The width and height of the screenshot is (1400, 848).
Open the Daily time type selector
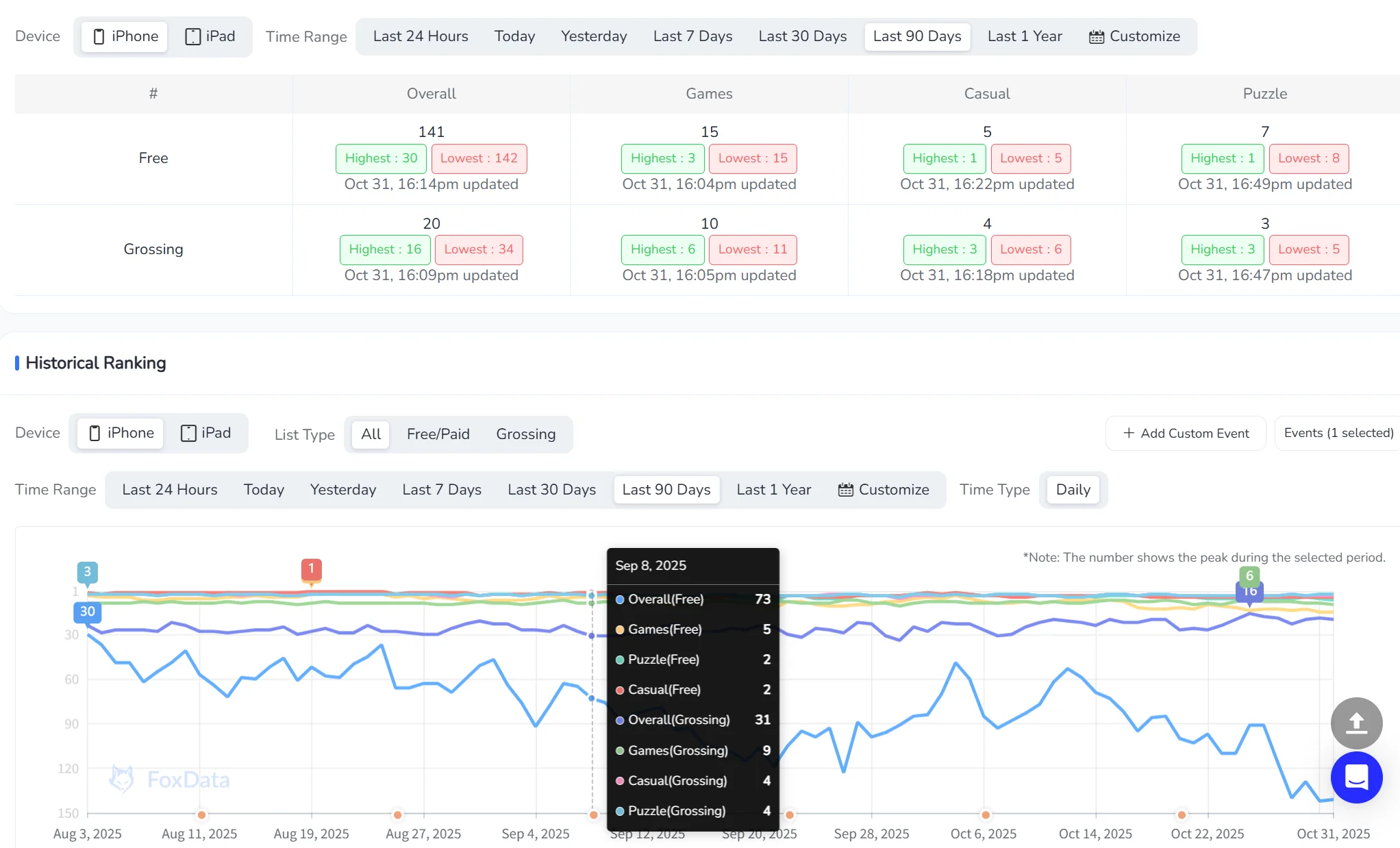(1073, 490)
